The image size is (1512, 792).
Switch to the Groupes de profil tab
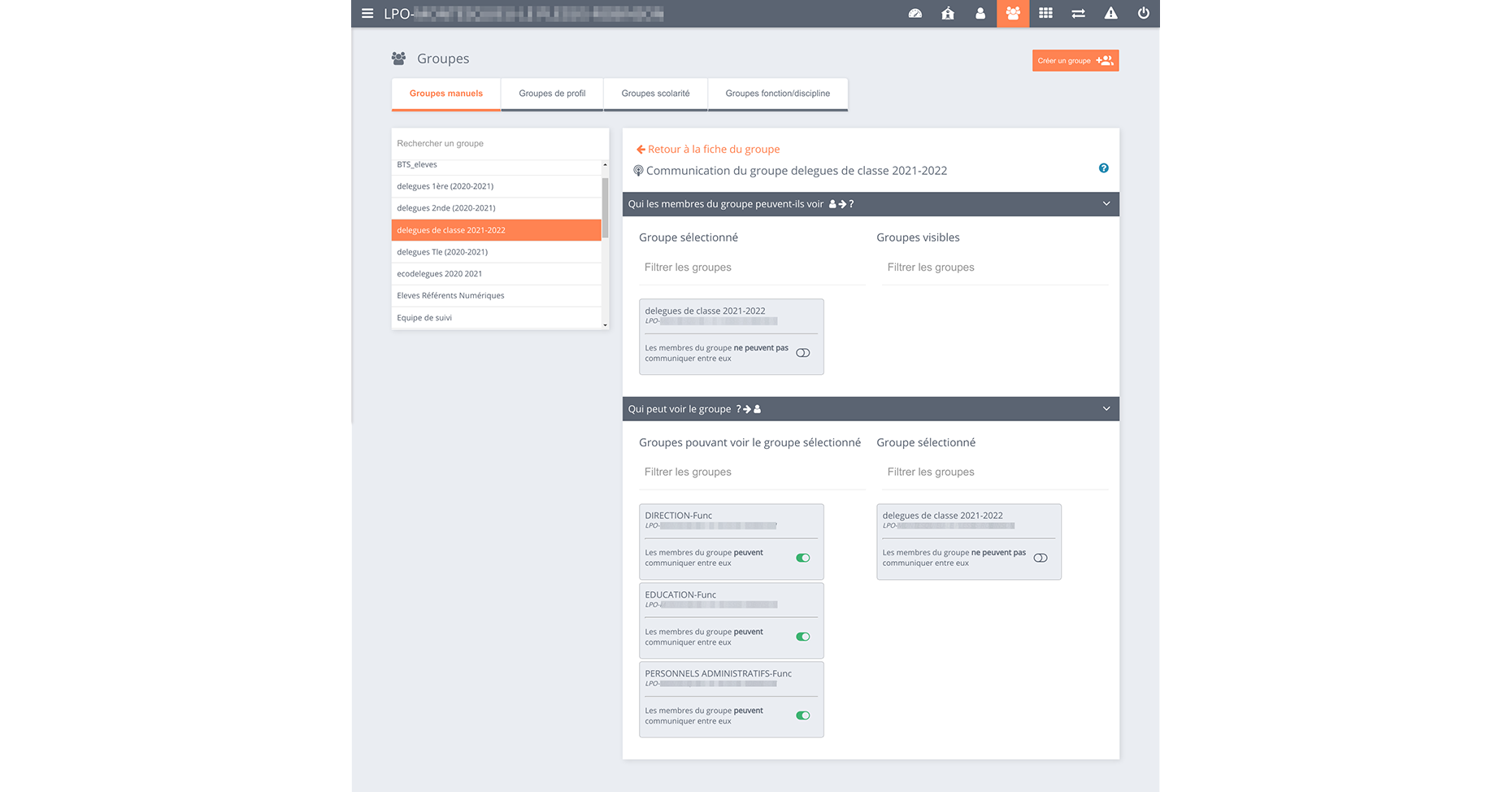pos(552,94)
